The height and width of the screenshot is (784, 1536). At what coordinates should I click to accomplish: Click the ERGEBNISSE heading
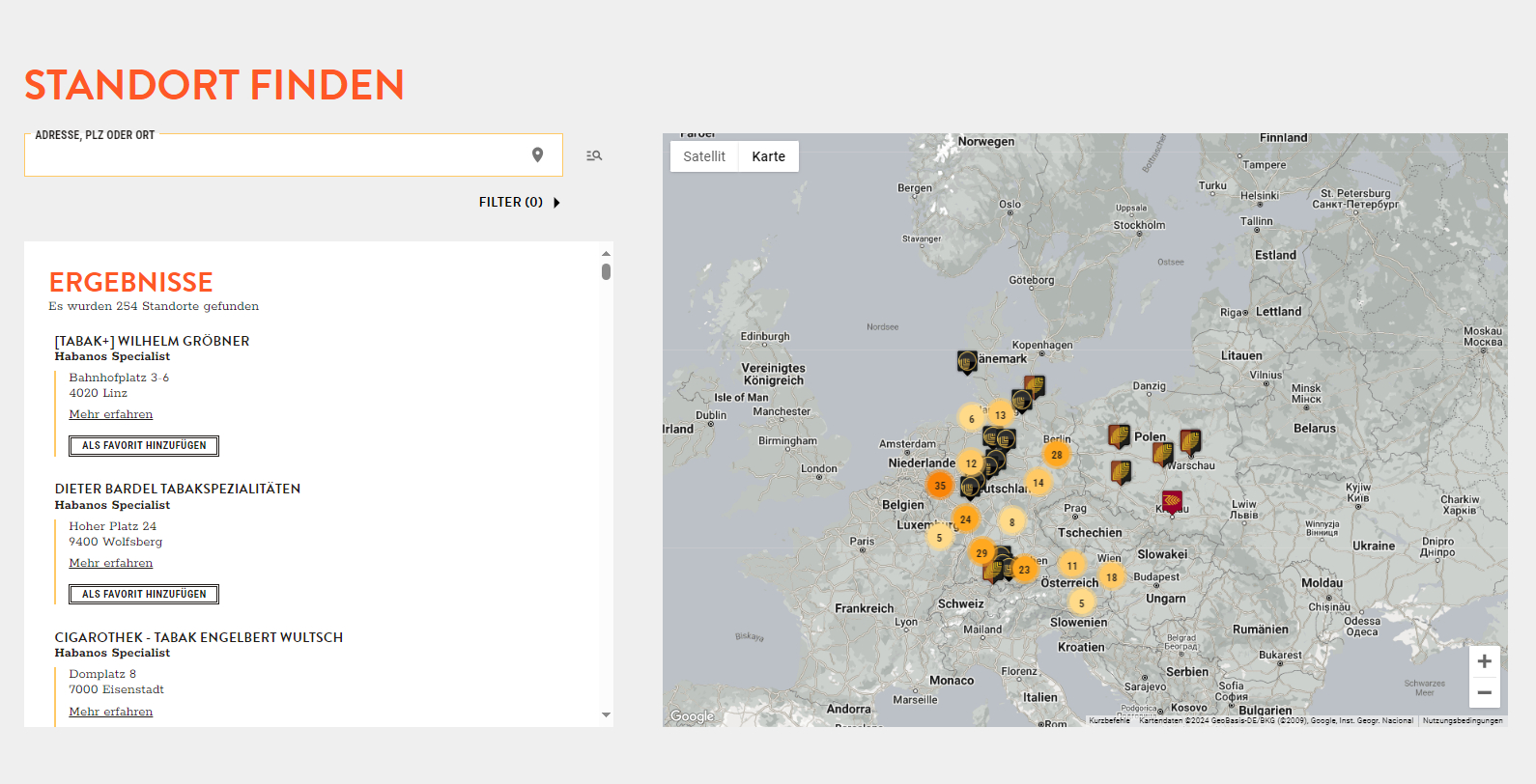point(131,282)
